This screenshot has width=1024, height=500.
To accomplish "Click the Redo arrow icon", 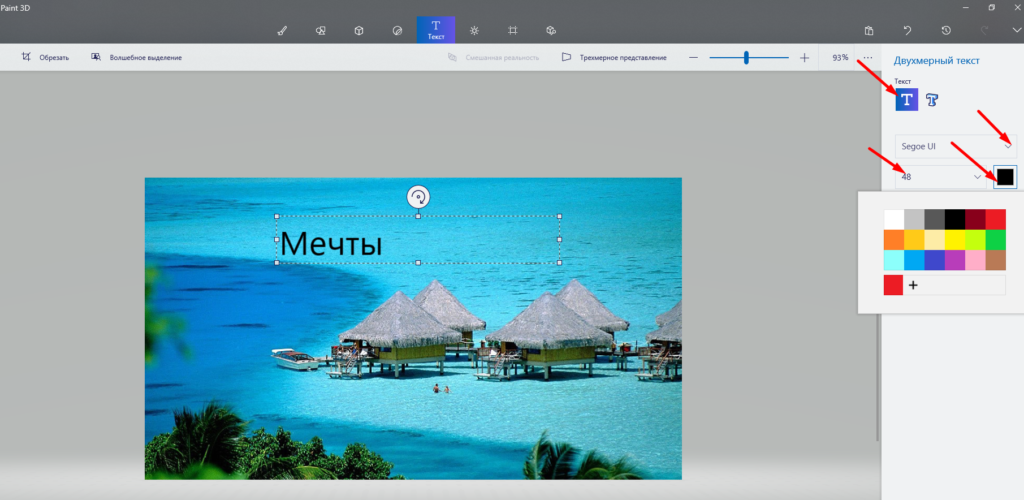I will [984, 30].
